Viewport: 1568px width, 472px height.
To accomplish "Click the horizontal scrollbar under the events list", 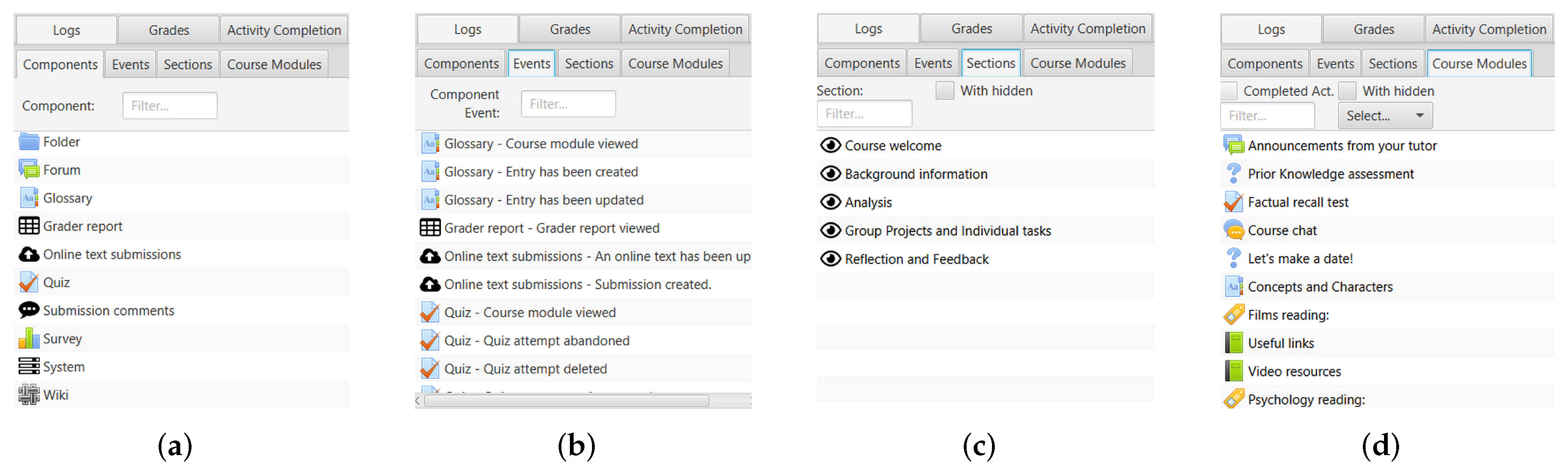I will (566, 401).
